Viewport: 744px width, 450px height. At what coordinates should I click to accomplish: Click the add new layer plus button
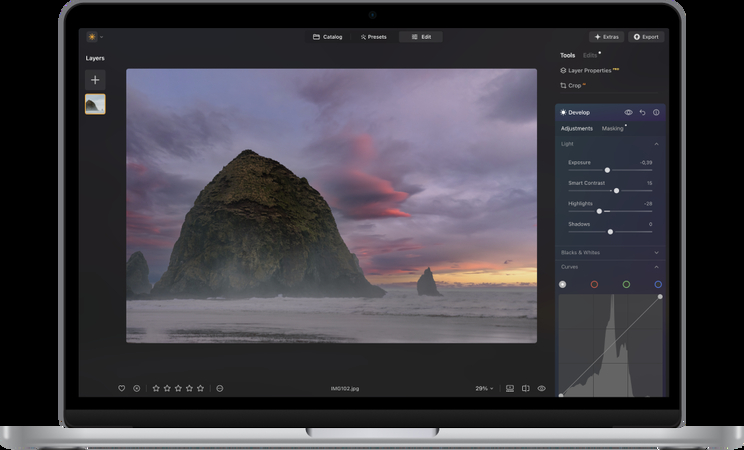(x=95, y=80)
